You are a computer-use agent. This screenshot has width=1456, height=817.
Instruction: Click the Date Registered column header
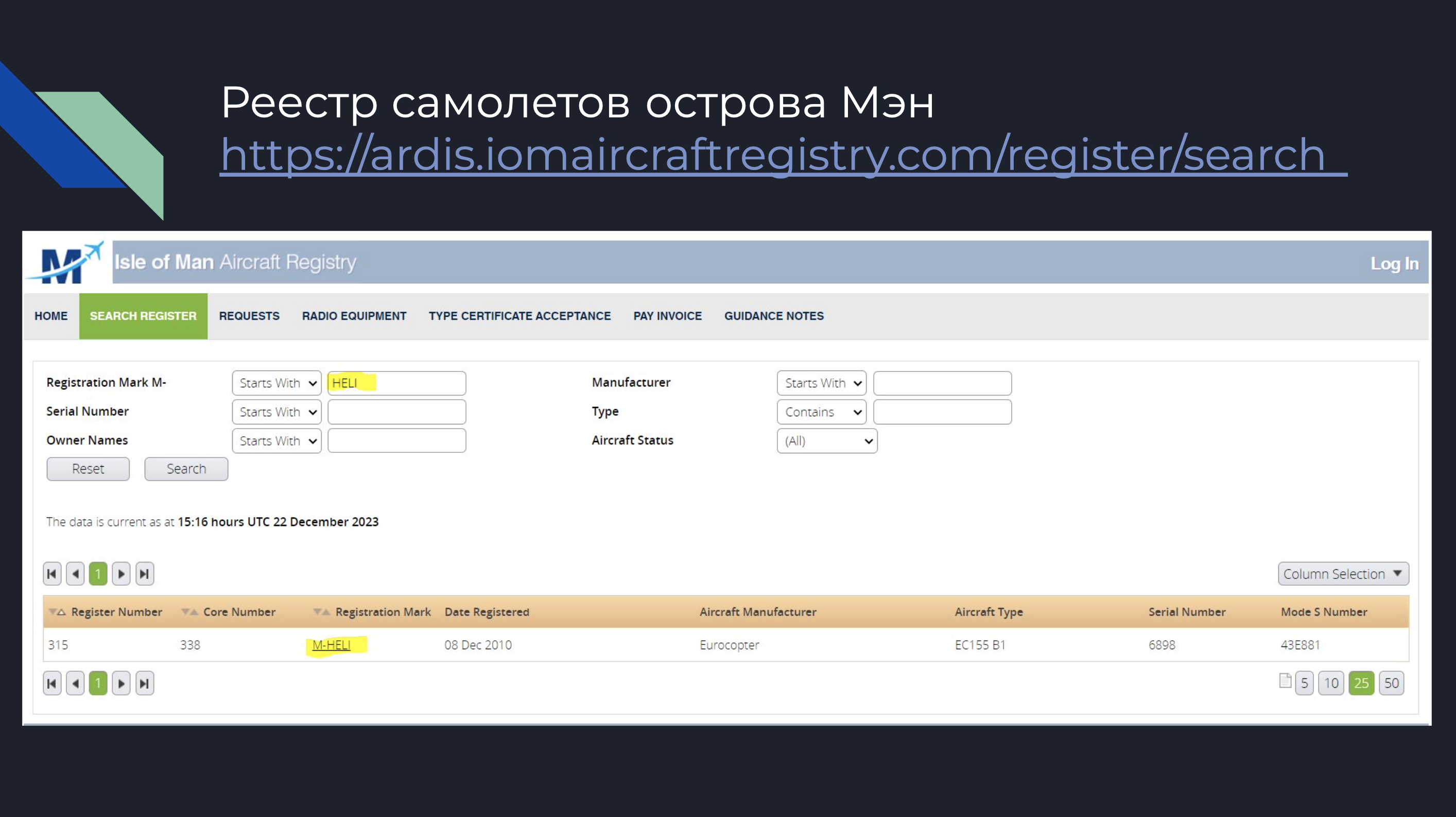pyautogui.click(x=487, y=612)
